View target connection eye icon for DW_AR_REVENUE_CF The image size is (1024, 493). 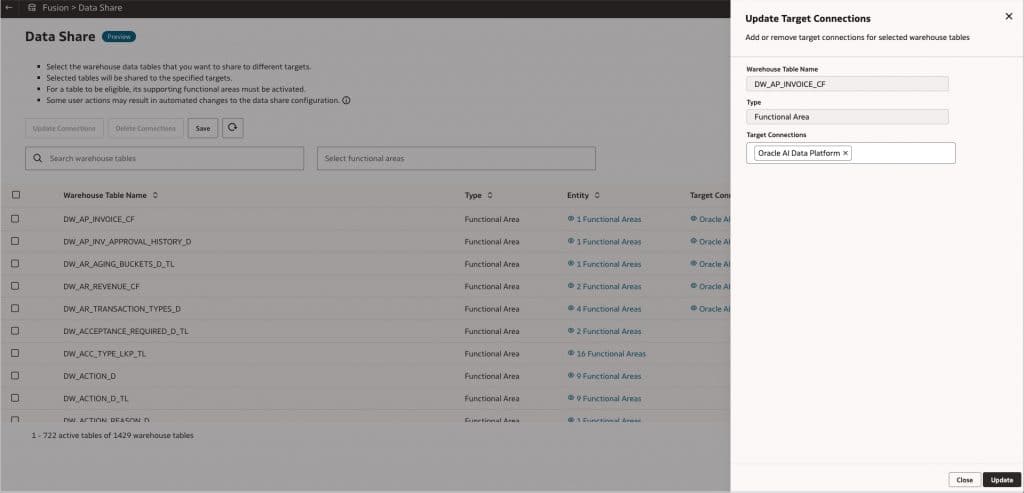click(x=694, y=286)
